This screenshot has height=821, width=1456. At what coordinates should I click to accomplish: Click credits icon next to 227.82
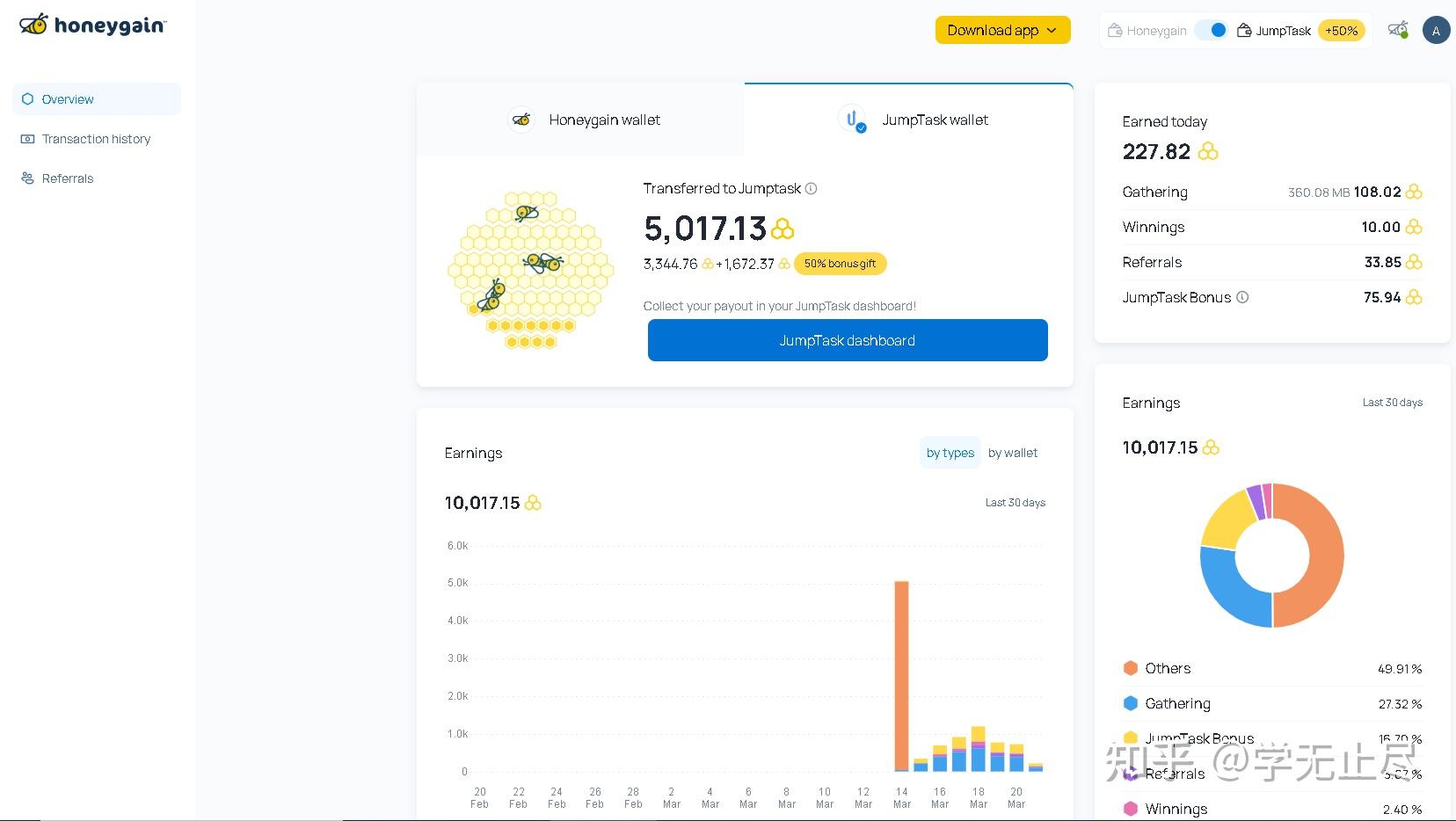[1208, 151]
